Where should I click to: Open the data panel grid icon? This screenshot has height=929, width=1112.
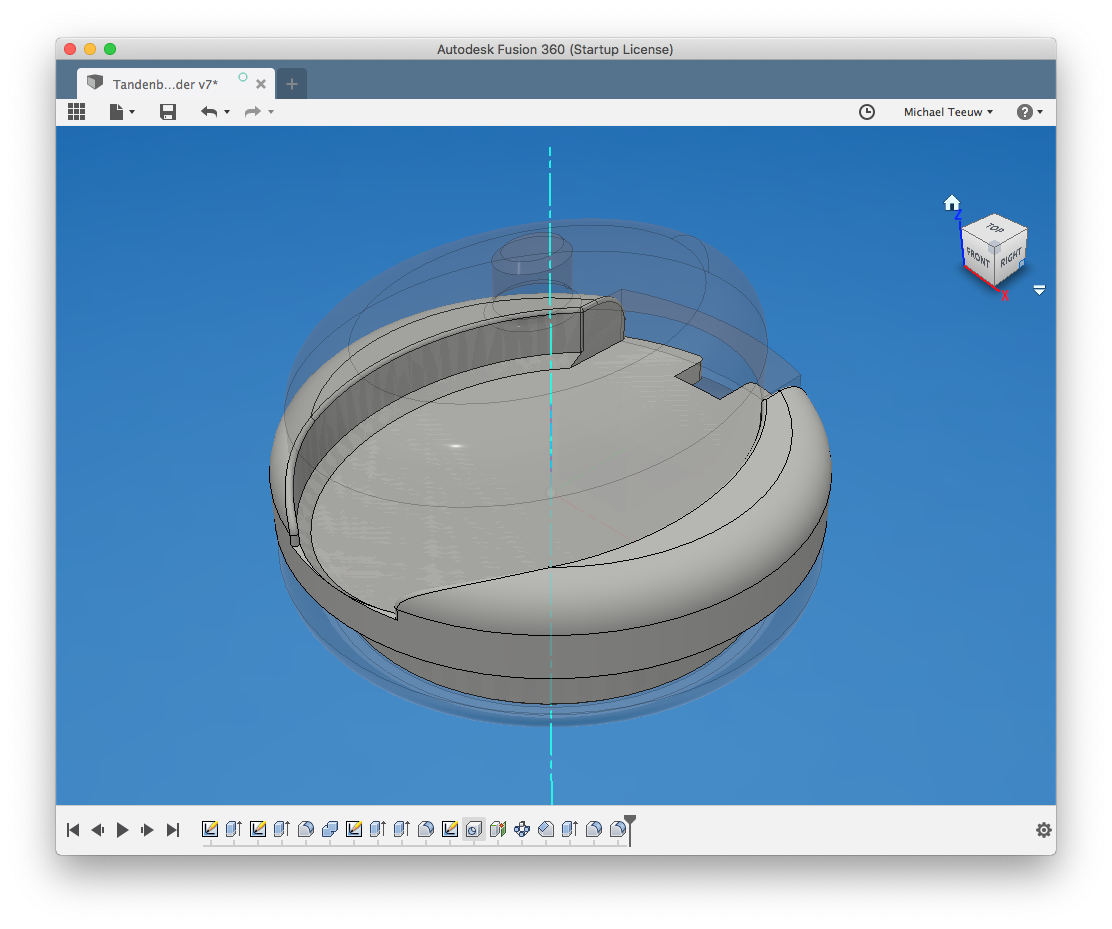76,112
